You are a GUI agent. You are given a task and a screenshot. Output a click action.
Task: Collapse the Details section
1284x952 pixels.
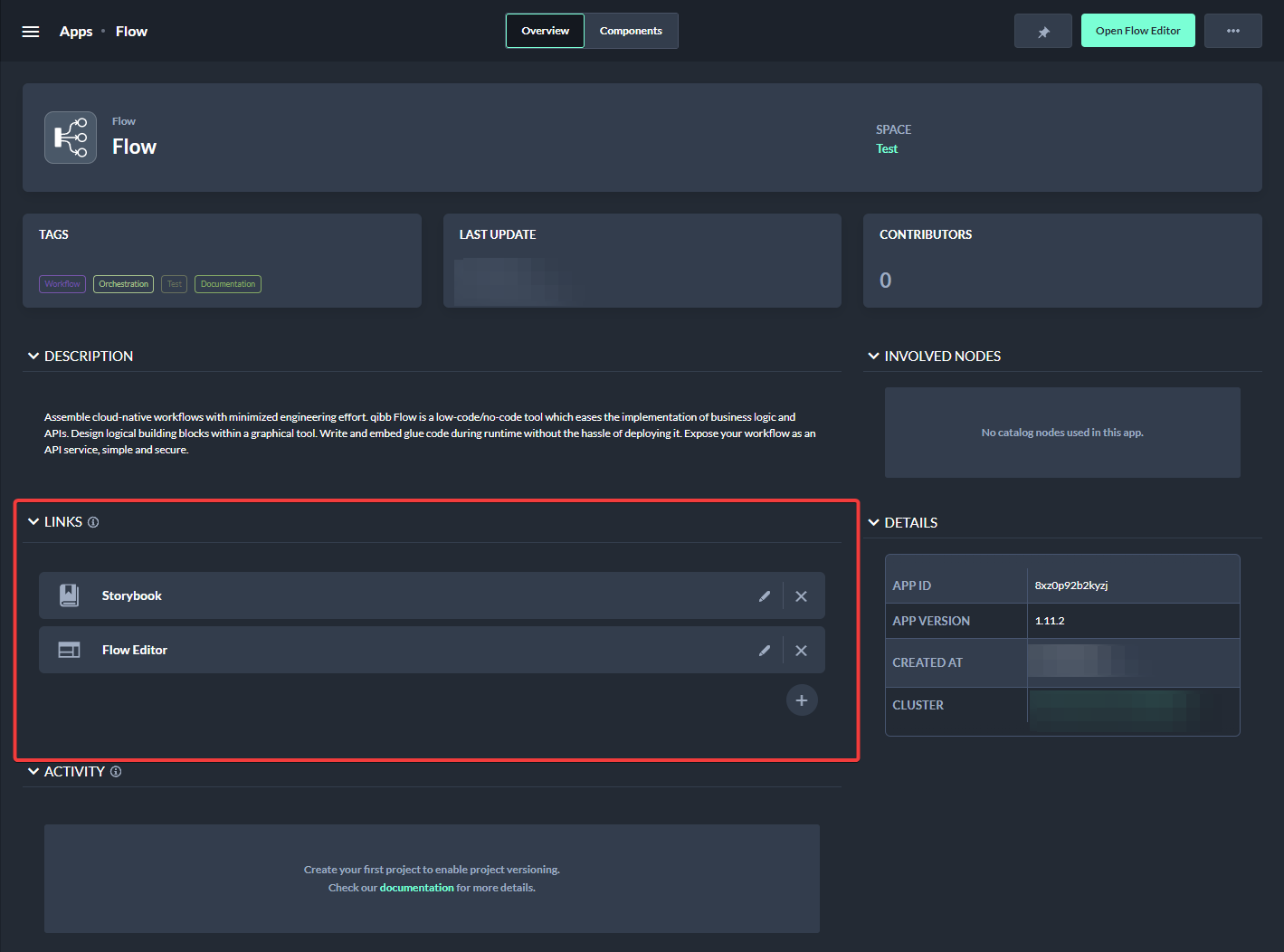click(x=873, y=523)
